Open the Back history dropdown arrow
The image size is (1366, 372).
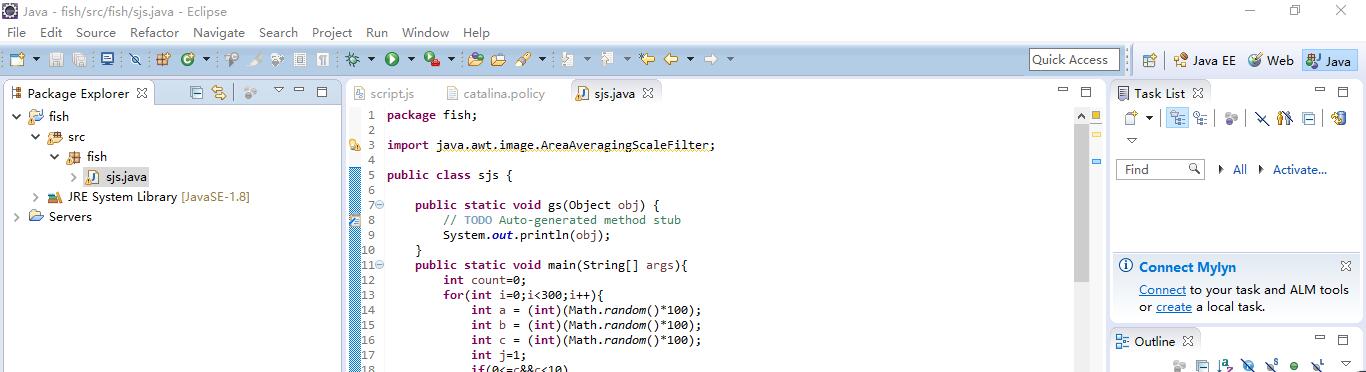[x=690, y=60]
